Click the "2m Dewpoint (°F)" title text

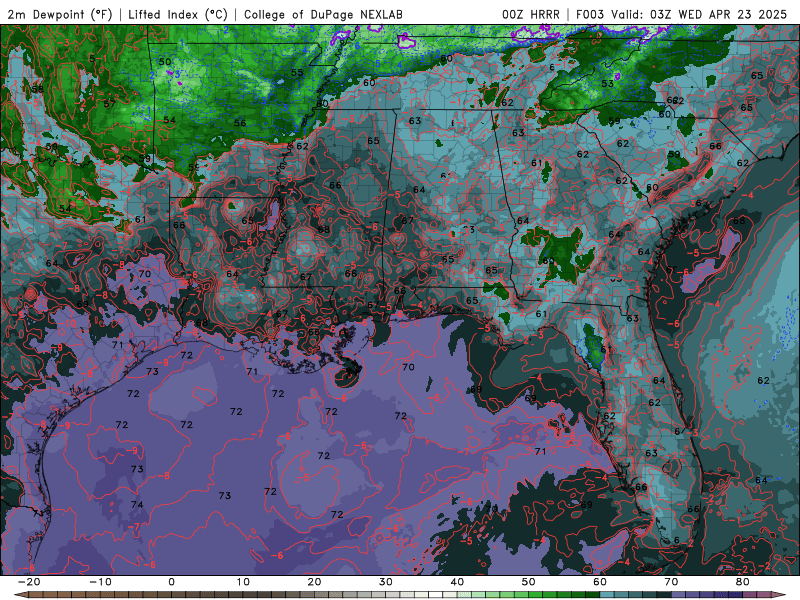click(60, 14)
